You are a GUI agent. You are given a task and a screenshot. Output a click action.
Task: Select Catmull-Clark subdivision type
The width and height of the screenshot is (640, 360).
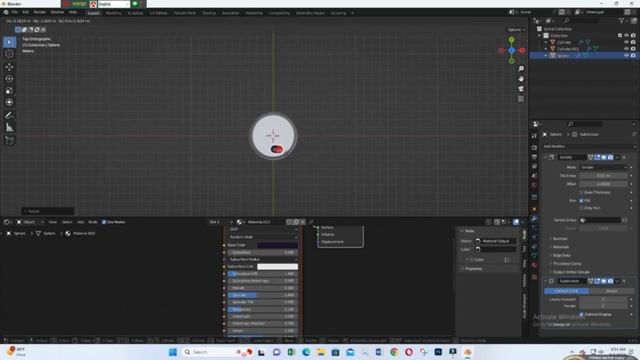[567, 291]
